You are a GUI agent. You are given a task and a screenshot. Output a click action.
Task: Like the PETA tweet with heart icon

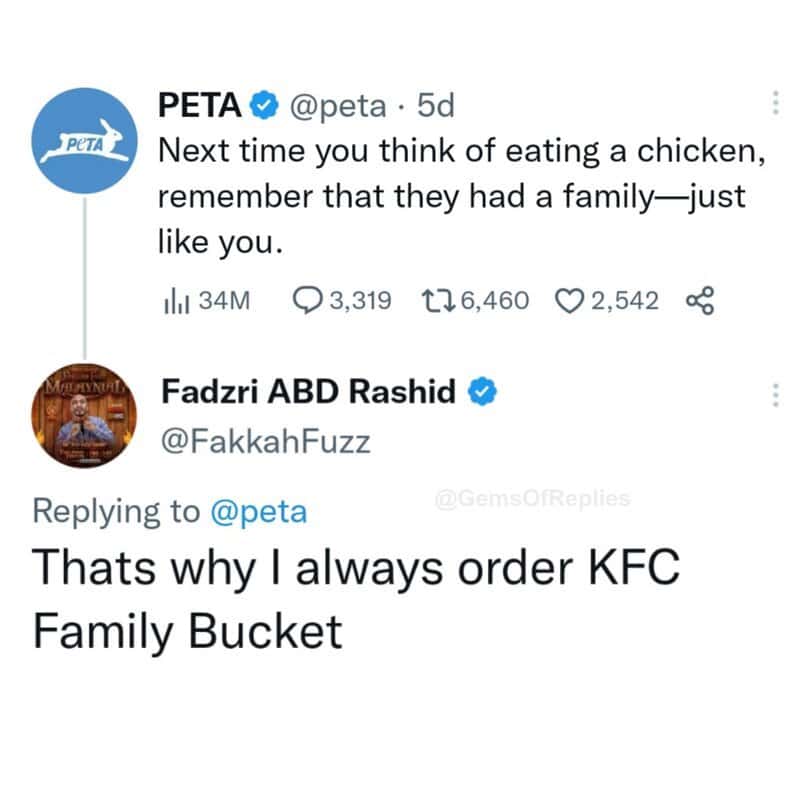coord(568,300)
